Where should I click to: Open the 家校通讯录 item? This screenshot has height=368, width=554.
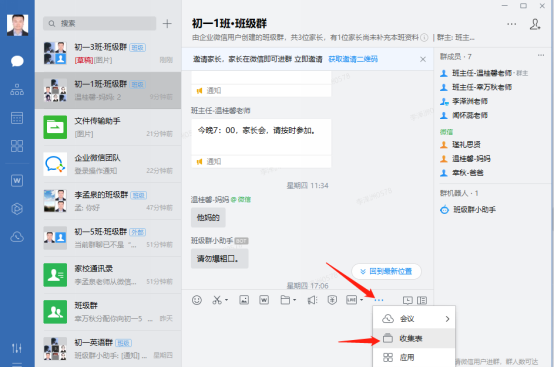(x=108, y=275)
